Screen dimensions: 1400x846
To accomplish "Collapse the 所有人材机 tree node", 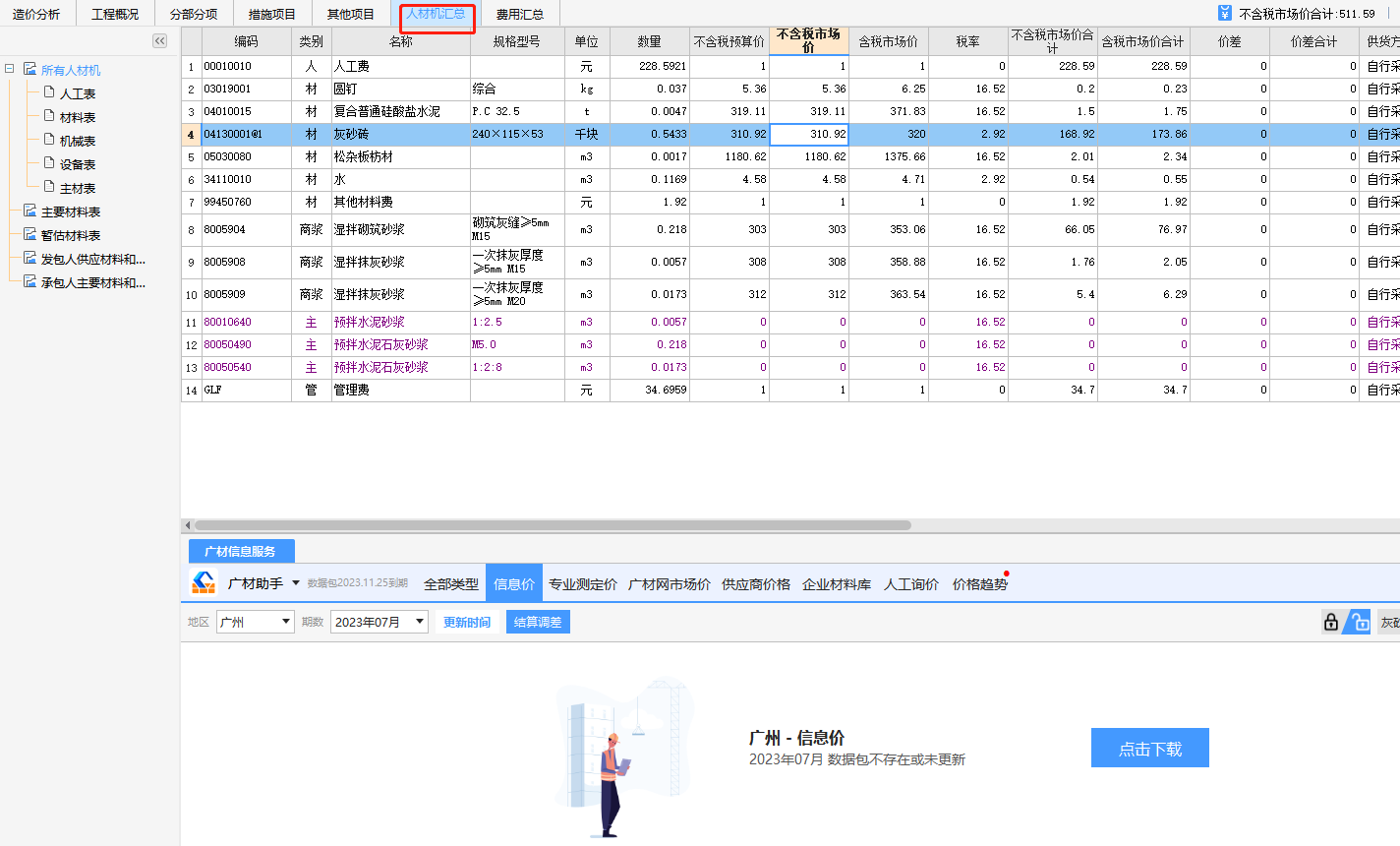I will click(x=10, y=70).
